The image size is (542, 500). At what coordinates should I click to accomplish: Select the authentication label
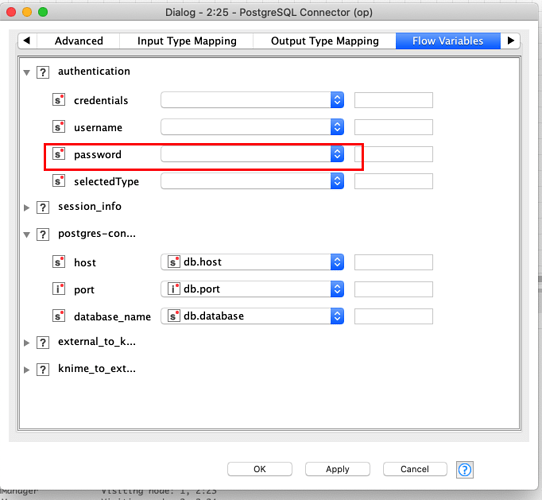pos(94,71)
